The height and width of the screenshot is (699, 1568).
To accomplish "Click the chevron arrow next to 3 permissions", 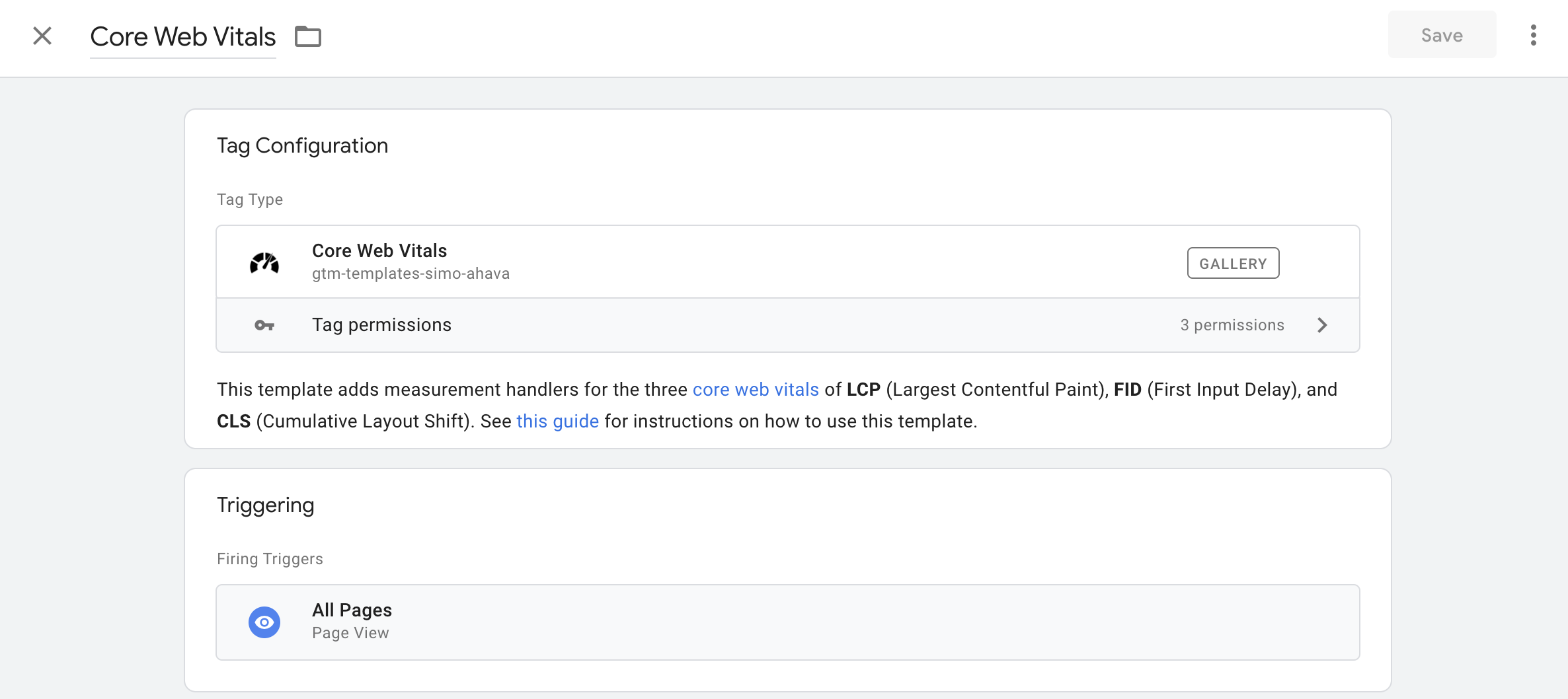I will tap(1322, 324).
